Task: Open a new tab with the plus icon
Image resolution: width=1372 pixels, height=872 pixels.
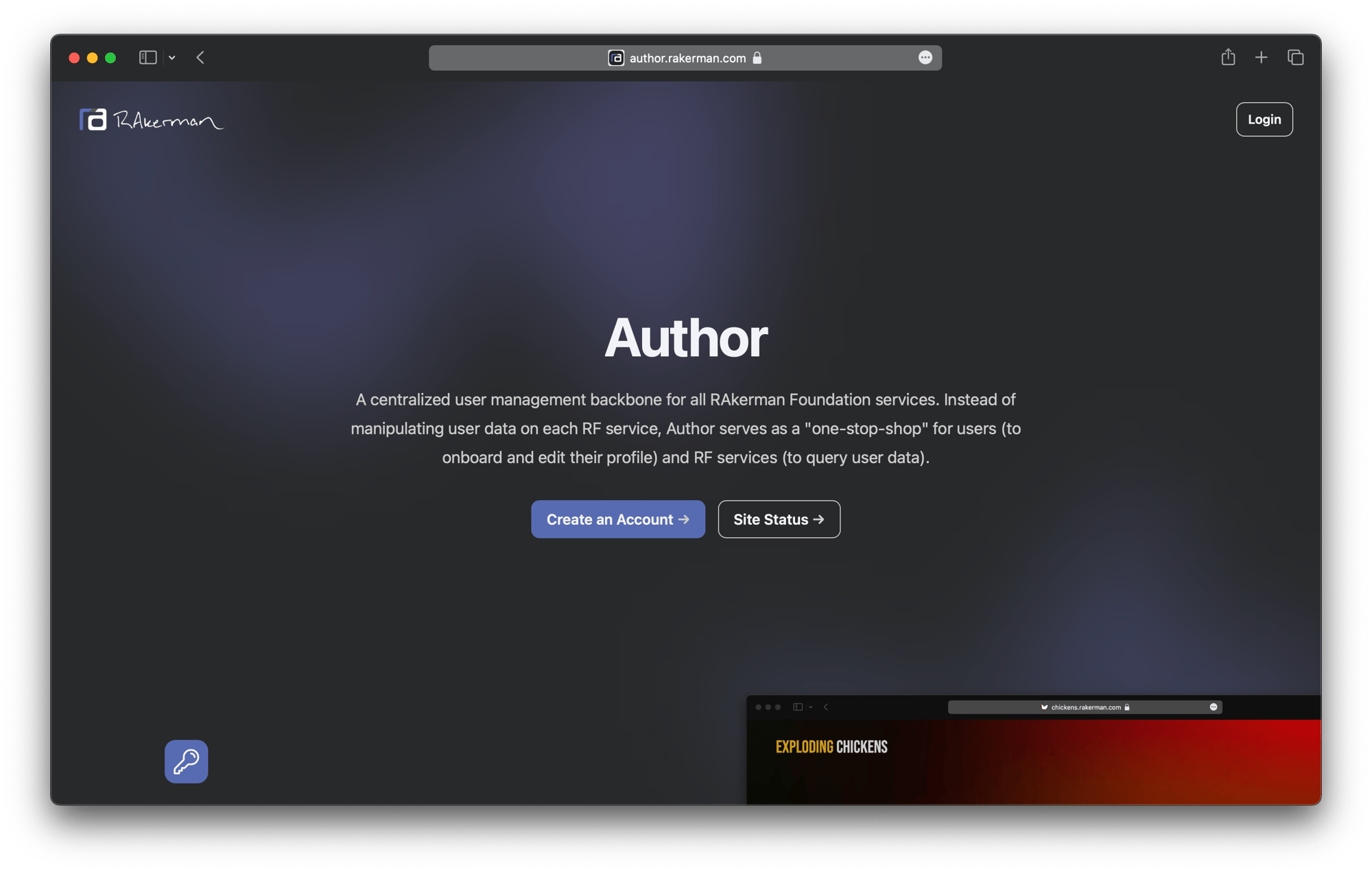Action: point(1262,58)
